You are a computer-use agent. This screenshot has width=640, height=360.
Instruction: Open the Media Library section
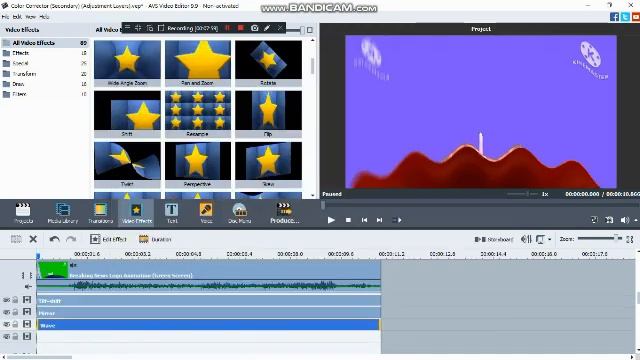pos(62,213)
